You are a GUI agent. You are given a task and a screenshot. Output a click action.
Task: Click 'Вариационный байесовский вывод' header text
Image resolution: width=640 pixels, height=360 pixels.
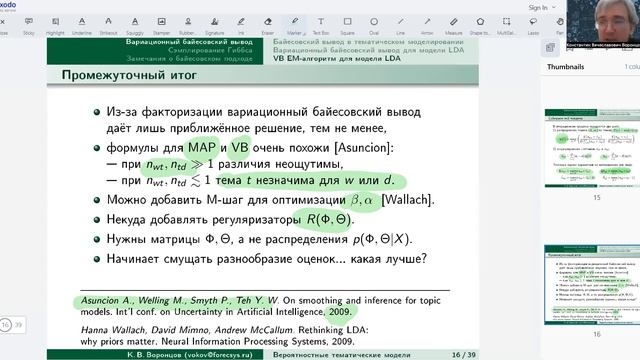(189, 42)
